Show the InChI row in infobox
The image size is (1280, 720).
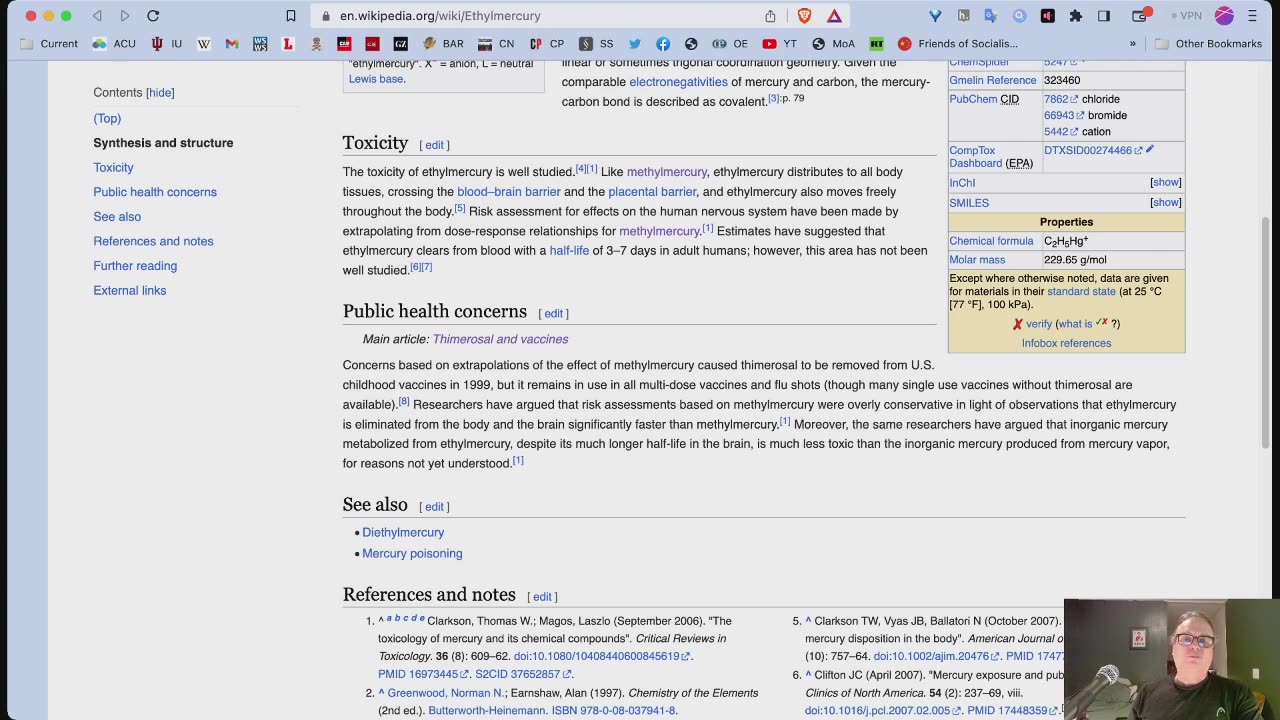tap(1165, 183)
